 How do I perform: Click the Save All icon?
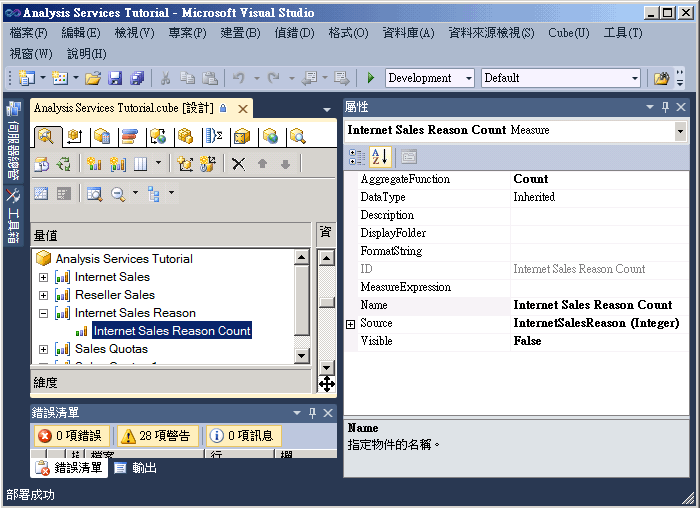[137, 78]
